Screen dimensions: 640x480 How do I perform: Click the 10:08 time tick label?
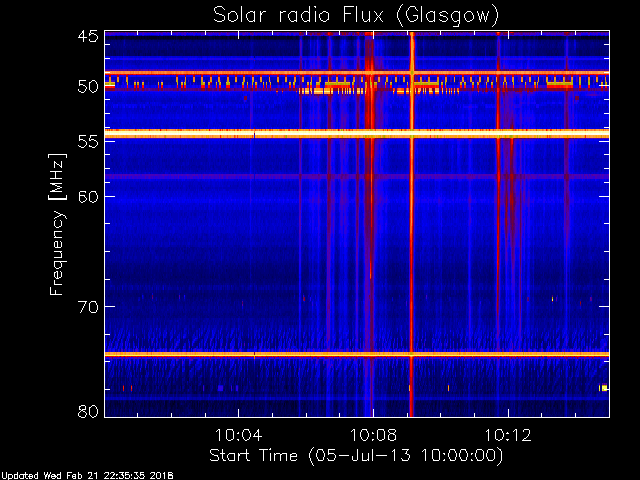pos(373,436)
